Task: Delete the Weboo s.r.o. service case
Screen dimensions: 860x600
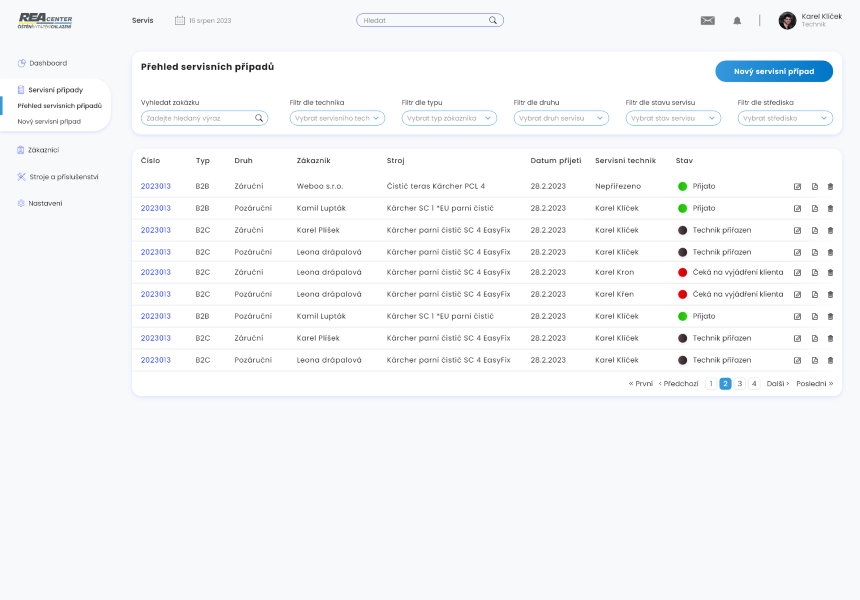Action: (830, 187)
